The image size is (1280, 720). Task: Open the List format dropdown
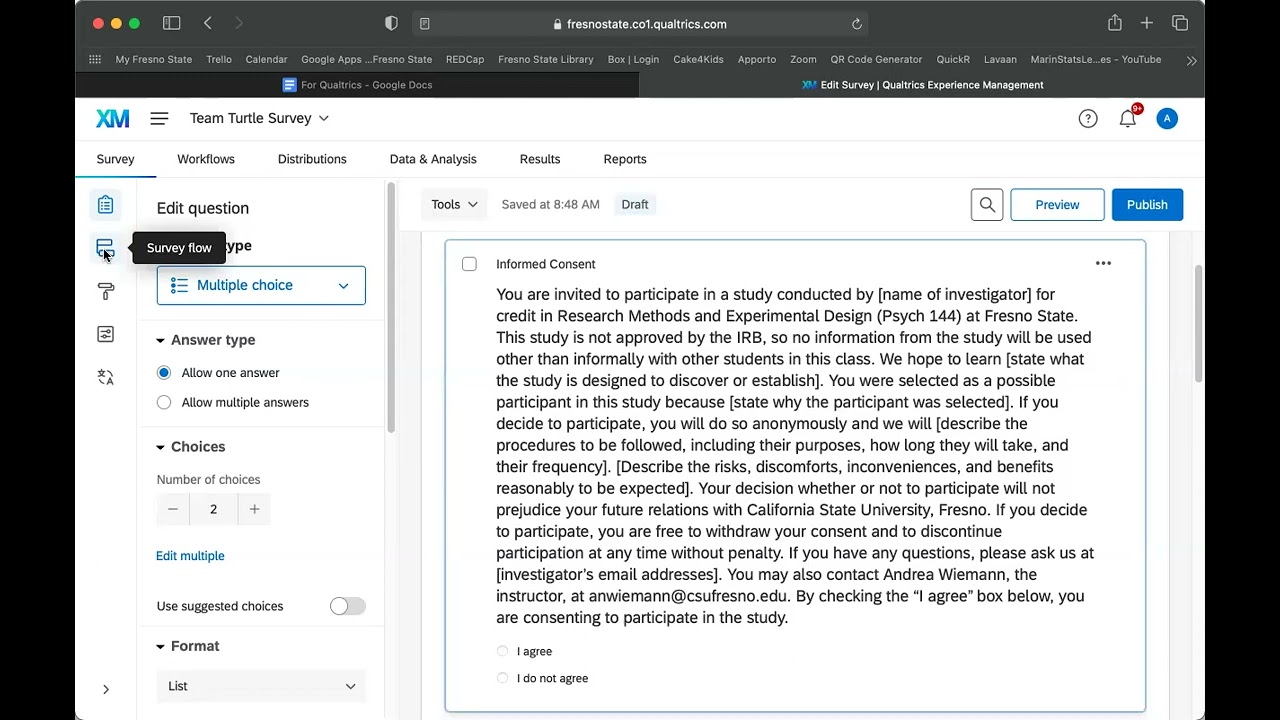261,686
